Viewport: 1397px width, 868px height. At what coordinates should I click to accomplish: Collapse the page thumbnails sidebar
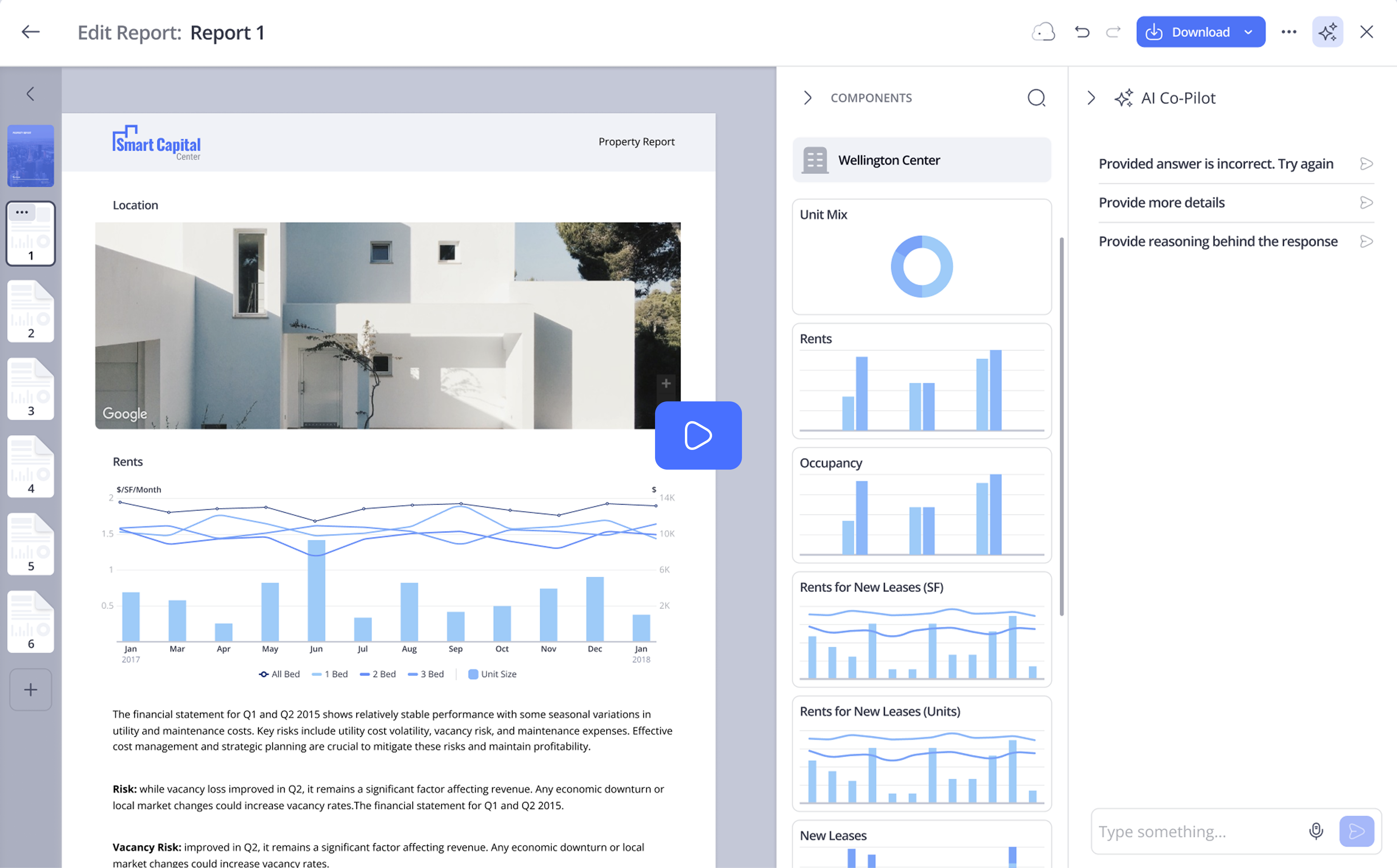click(30, 93)
